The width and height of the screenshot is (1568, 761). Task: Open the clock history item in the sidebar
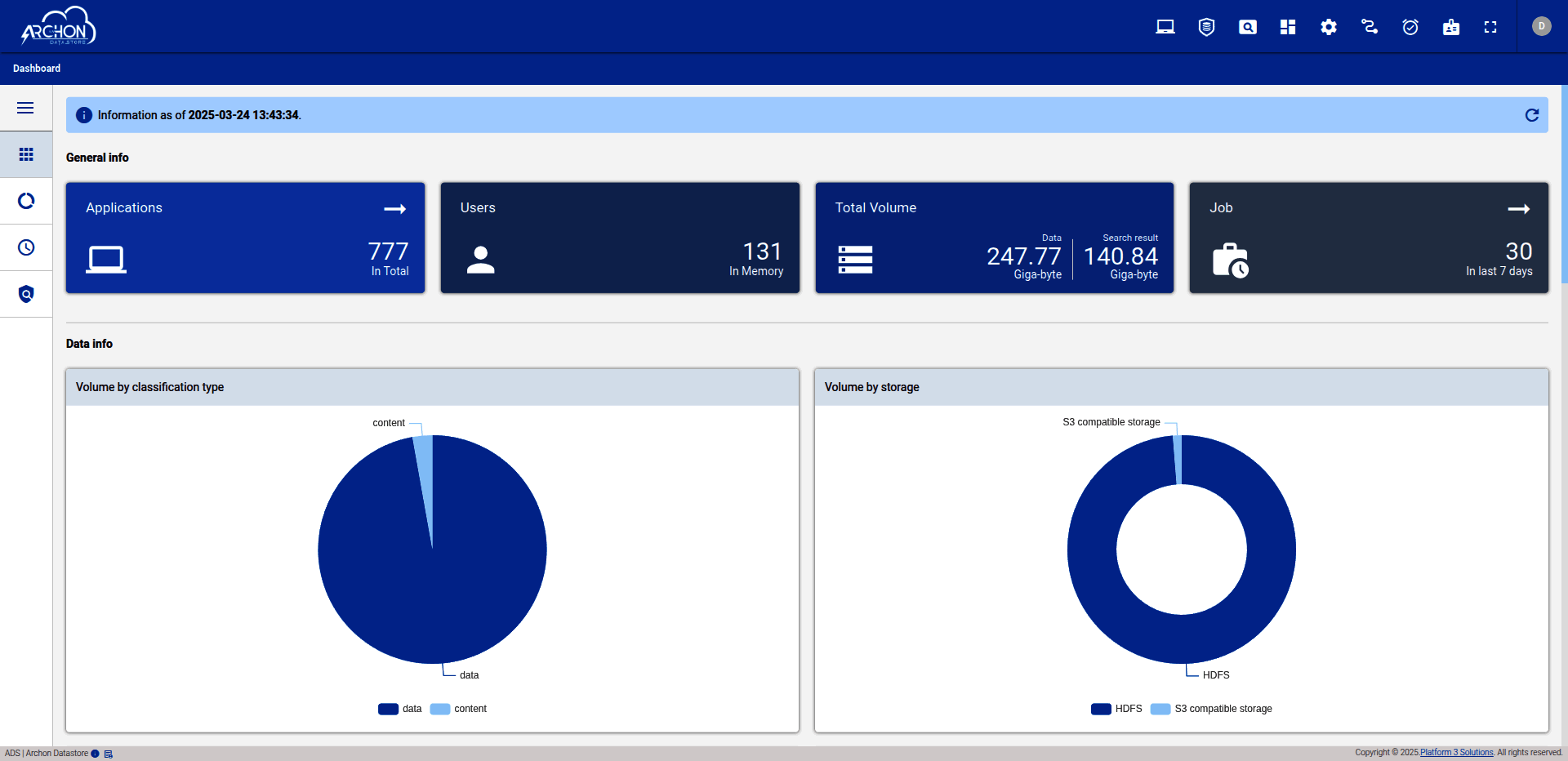pos(26,247)
